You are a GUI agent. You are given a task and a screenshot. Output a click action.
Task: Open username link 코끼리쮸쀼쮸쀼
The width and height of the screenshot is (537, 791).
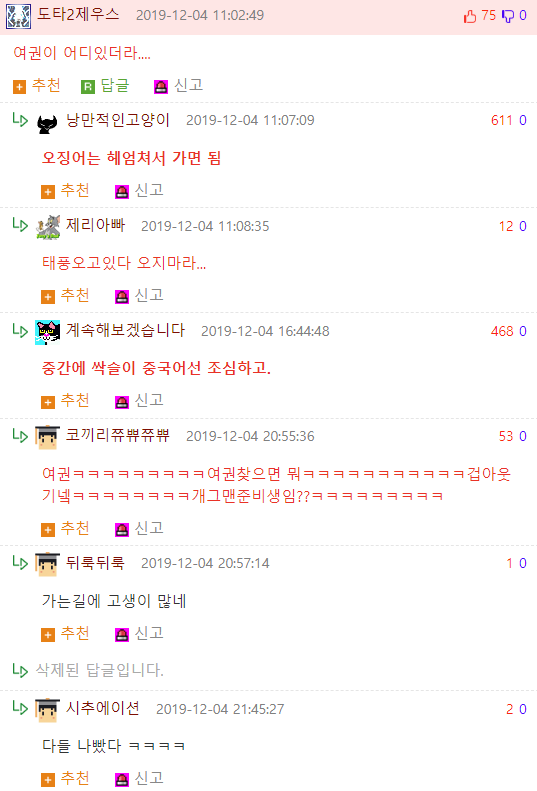coord(118,435)
